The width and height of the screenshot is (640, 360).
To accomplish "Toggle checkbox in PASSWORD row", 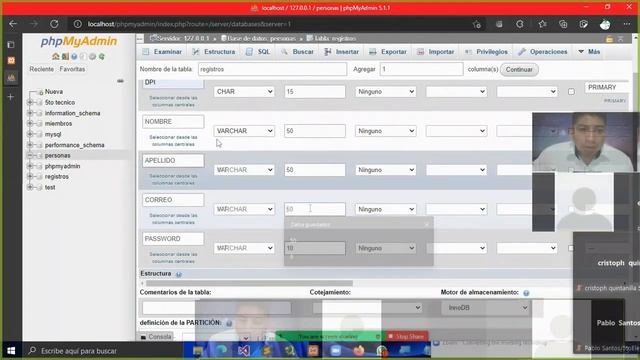I will click(x=571, y=248).
